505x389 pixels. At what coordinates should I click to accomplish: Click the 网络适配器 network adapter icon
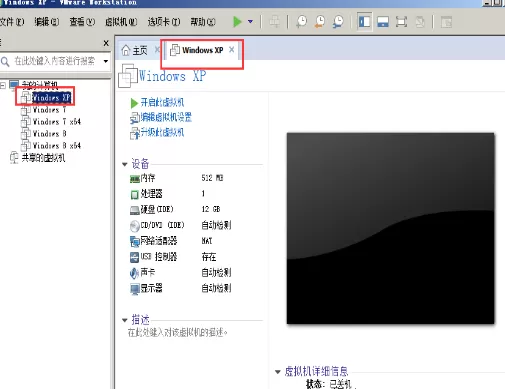135,241
